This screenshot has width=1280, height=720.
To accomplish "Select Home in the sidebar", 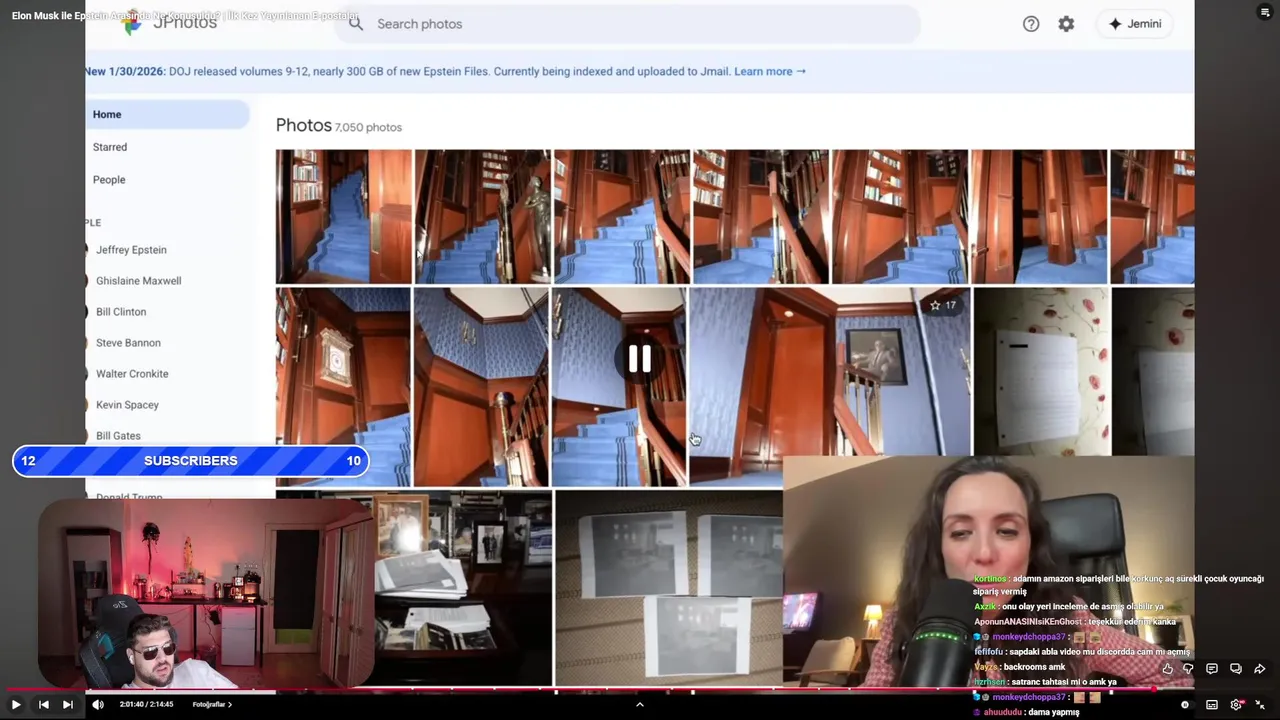I will tap(167, 114).
